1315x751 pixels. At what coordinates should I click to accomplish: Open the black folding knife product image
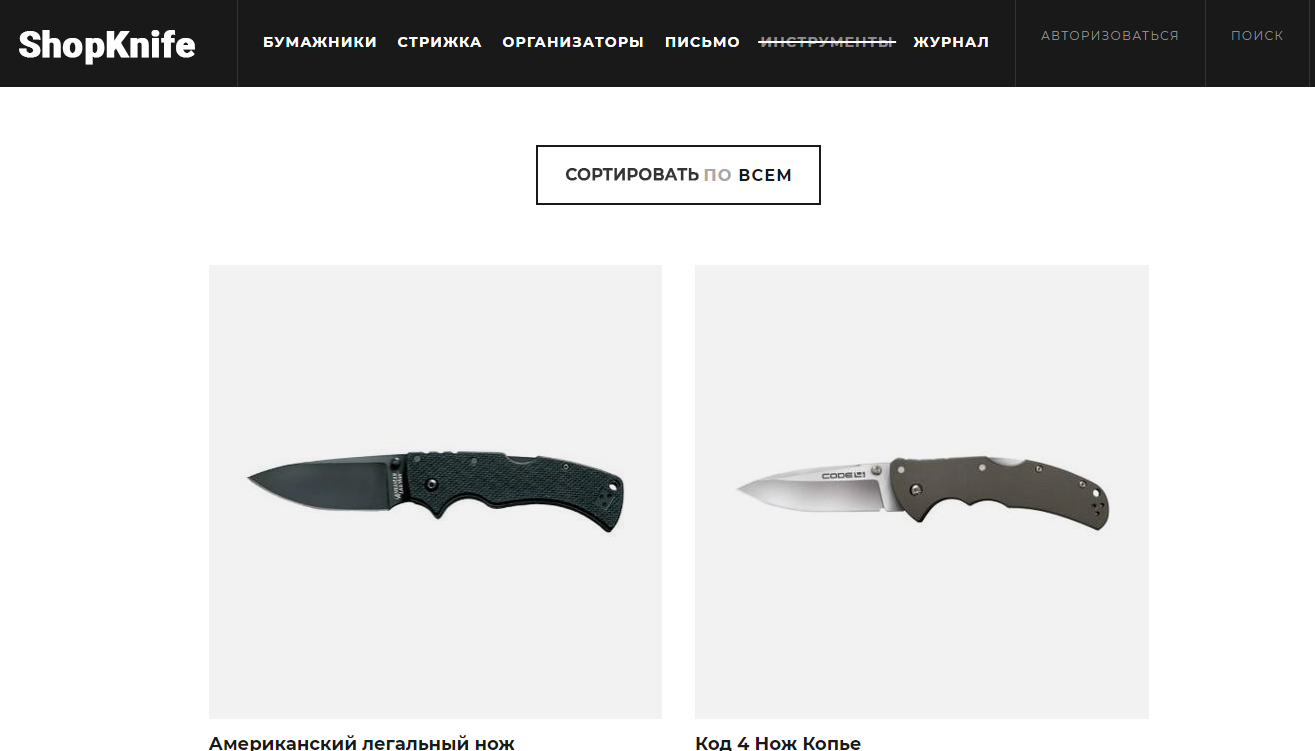435,492
